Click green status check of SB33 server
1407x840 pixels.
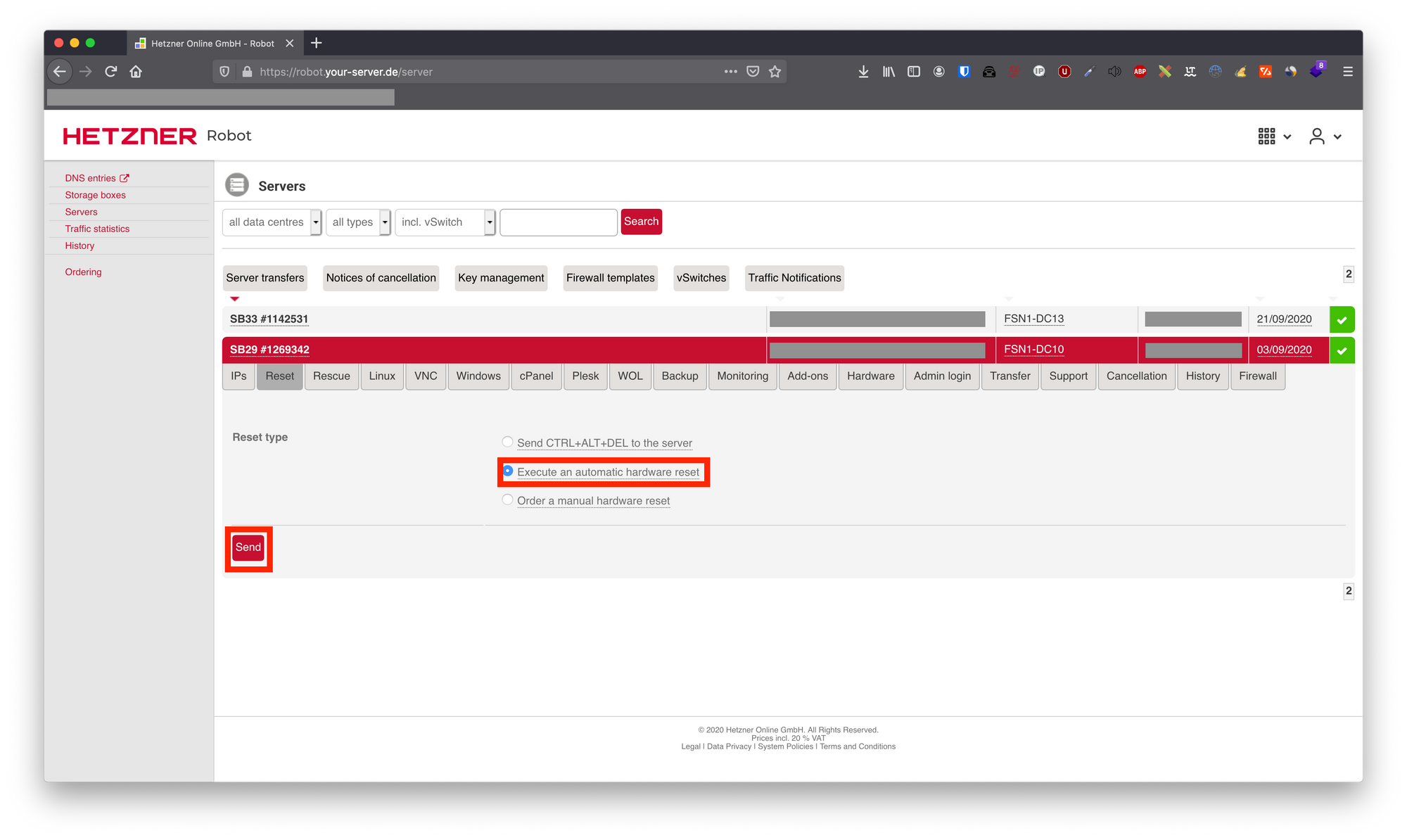click(1342, 319)
